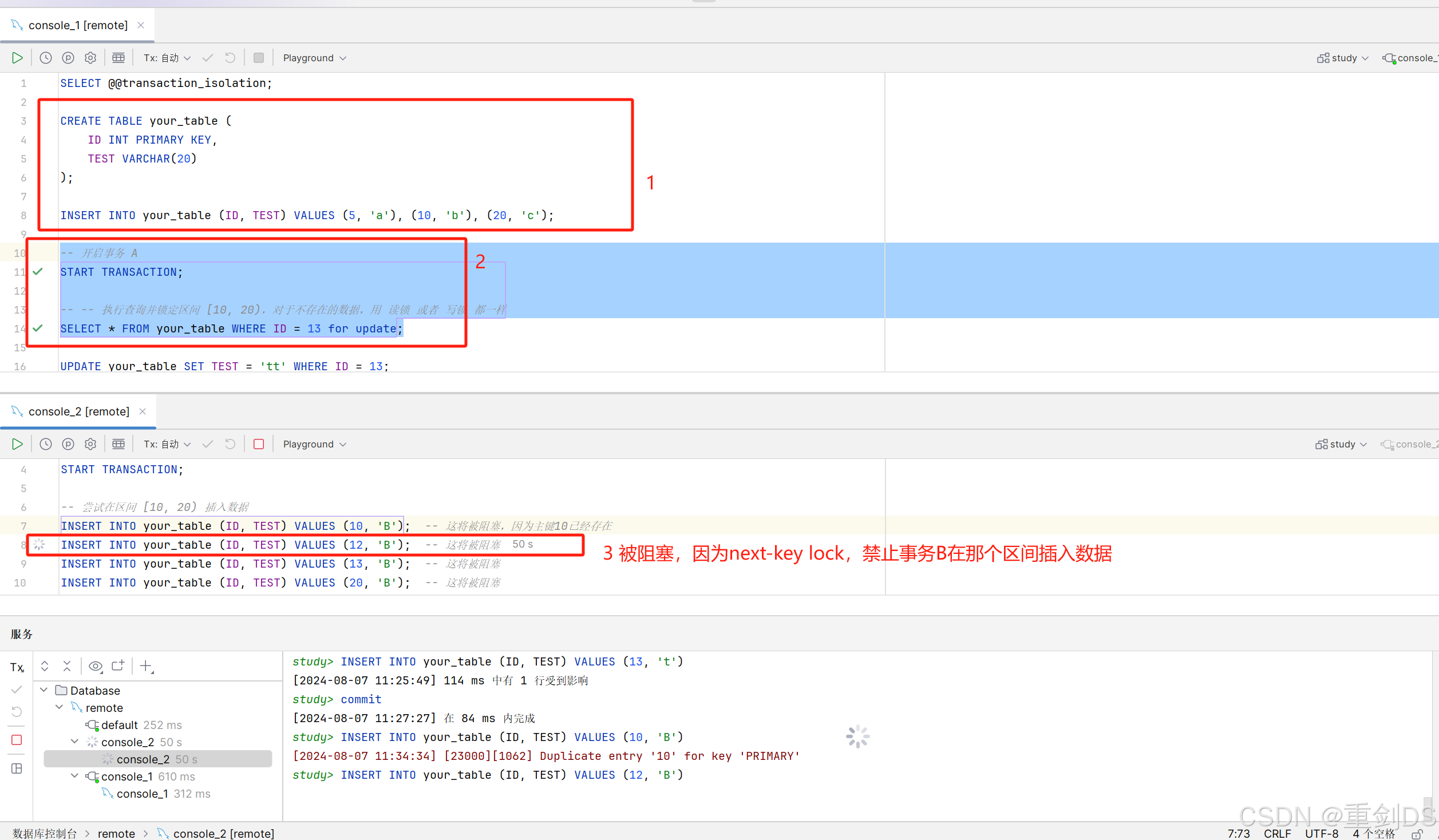Screen dimensions: 1439x840
Task: Open Playground dropdown in console_2
Action: click(314, 444)
